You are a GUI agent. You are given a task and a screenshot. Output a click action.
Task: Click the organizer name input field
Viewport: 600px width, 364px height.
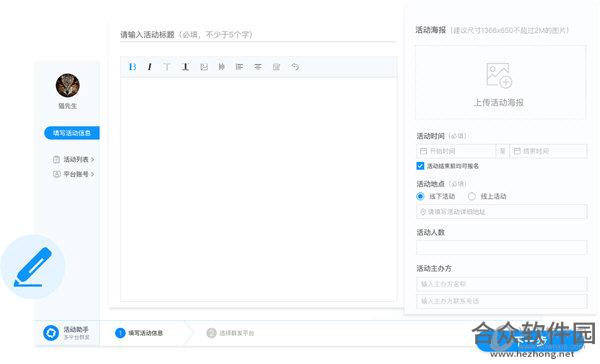tap(502, 284)
